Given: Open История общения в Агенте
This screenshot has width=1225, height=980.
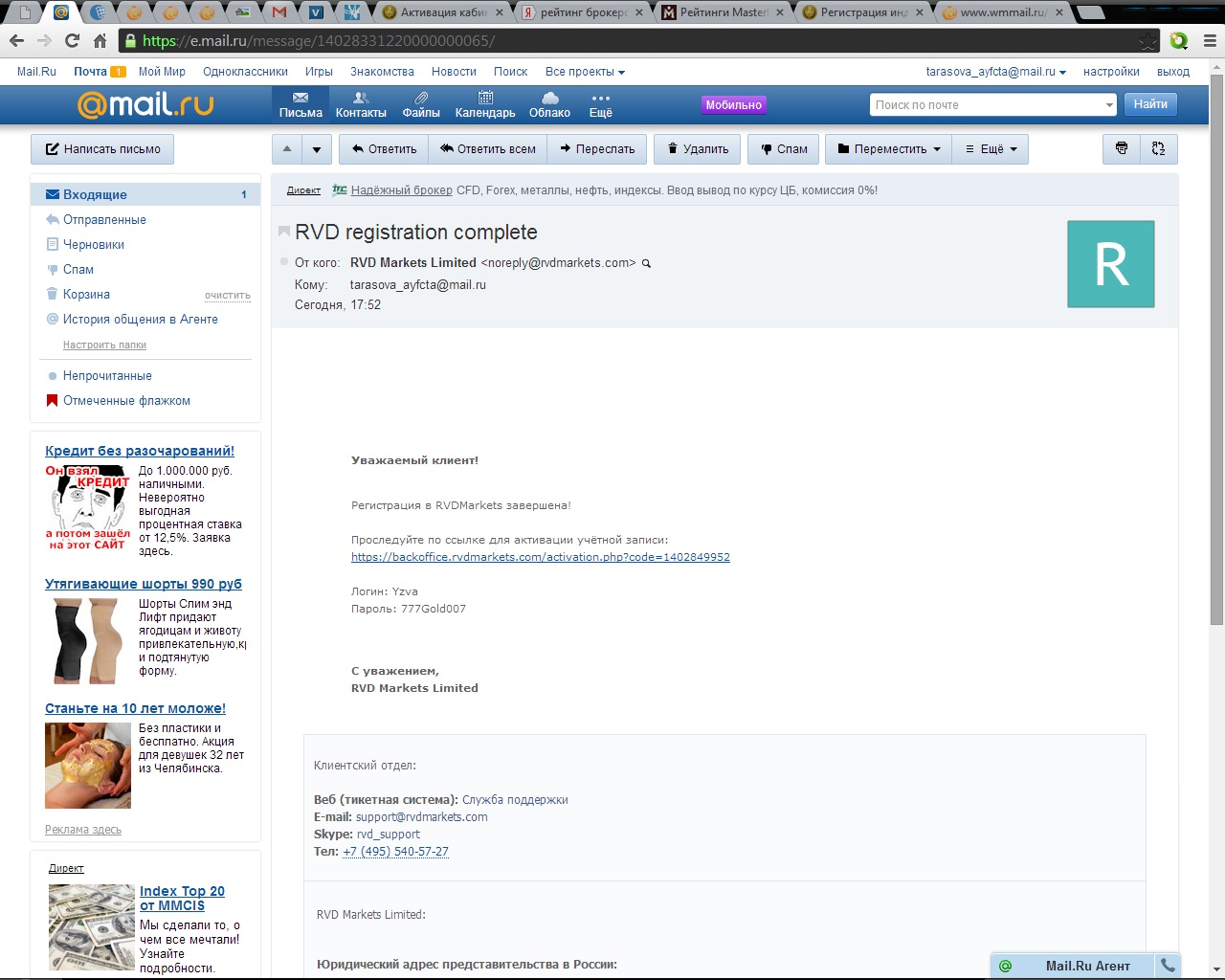Looking at the screenshot, I should [x=140, y=319].
